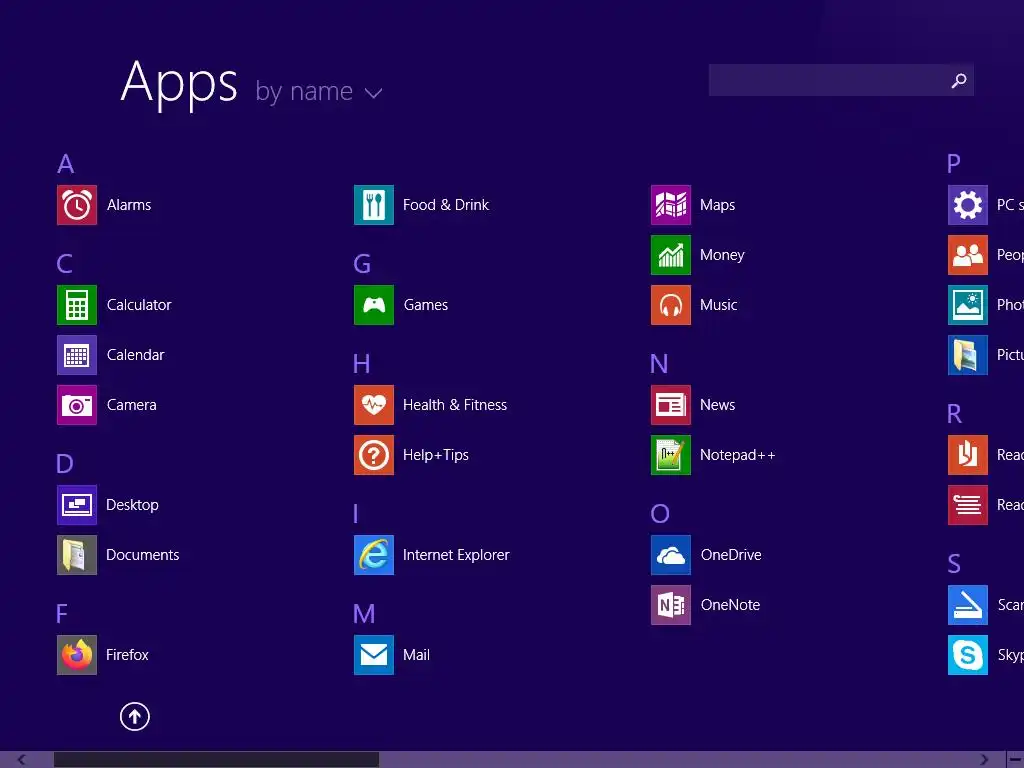
Task: Launch the Calculator app icon
Action: (76, 305)
